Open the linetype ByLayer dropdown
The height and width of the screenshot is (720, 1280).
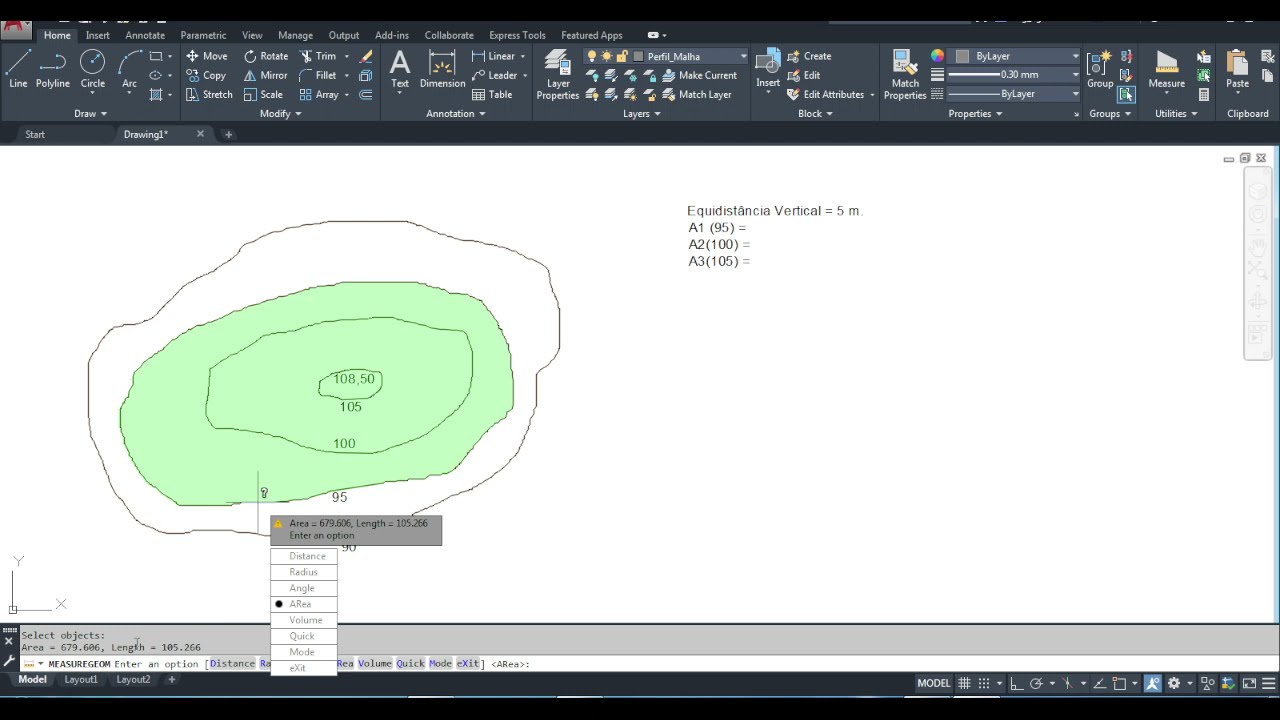[1015, 94]
